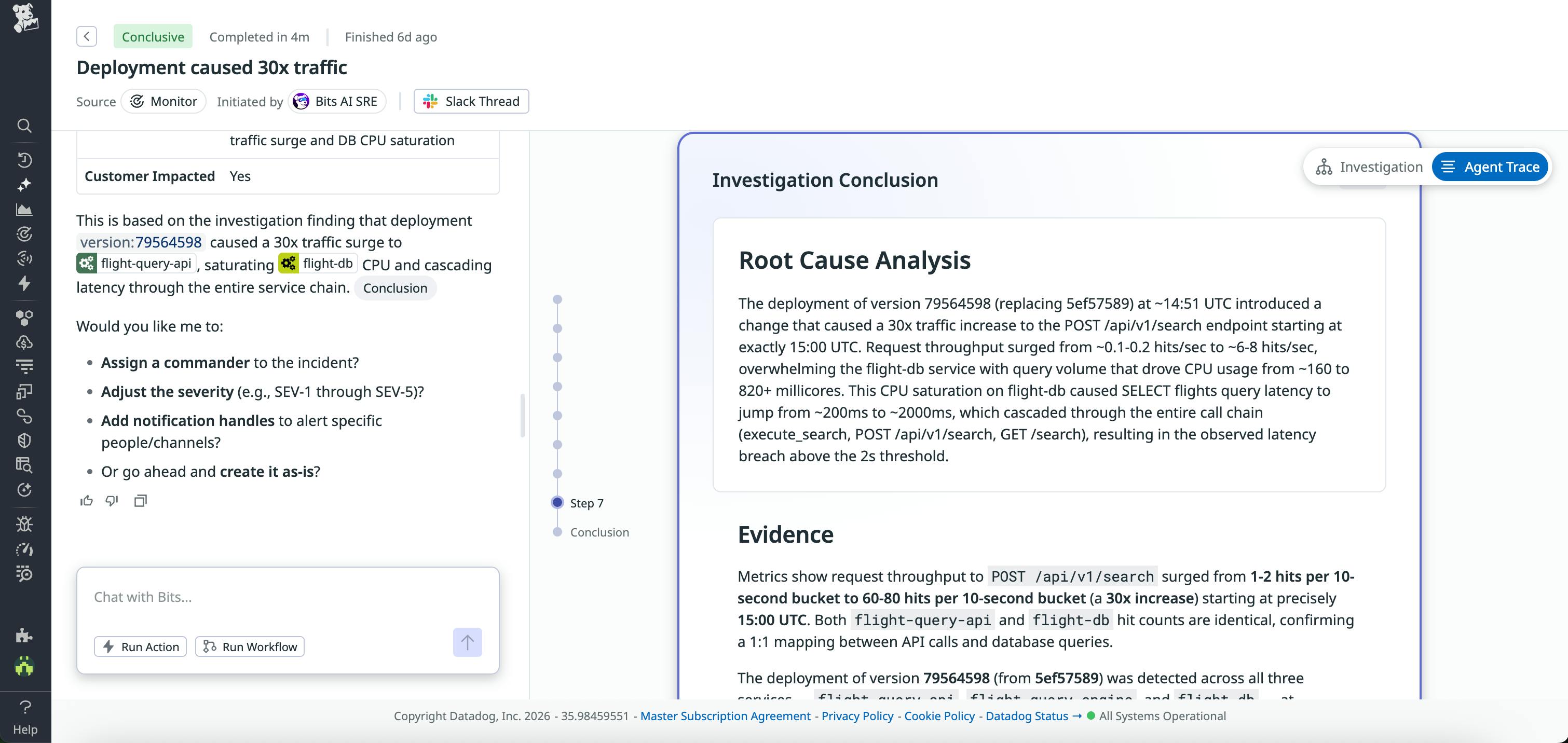This screenshot has height=743, width=1568.
Task: Copy the Bits response using the copy icon
Action: [141, 500]
